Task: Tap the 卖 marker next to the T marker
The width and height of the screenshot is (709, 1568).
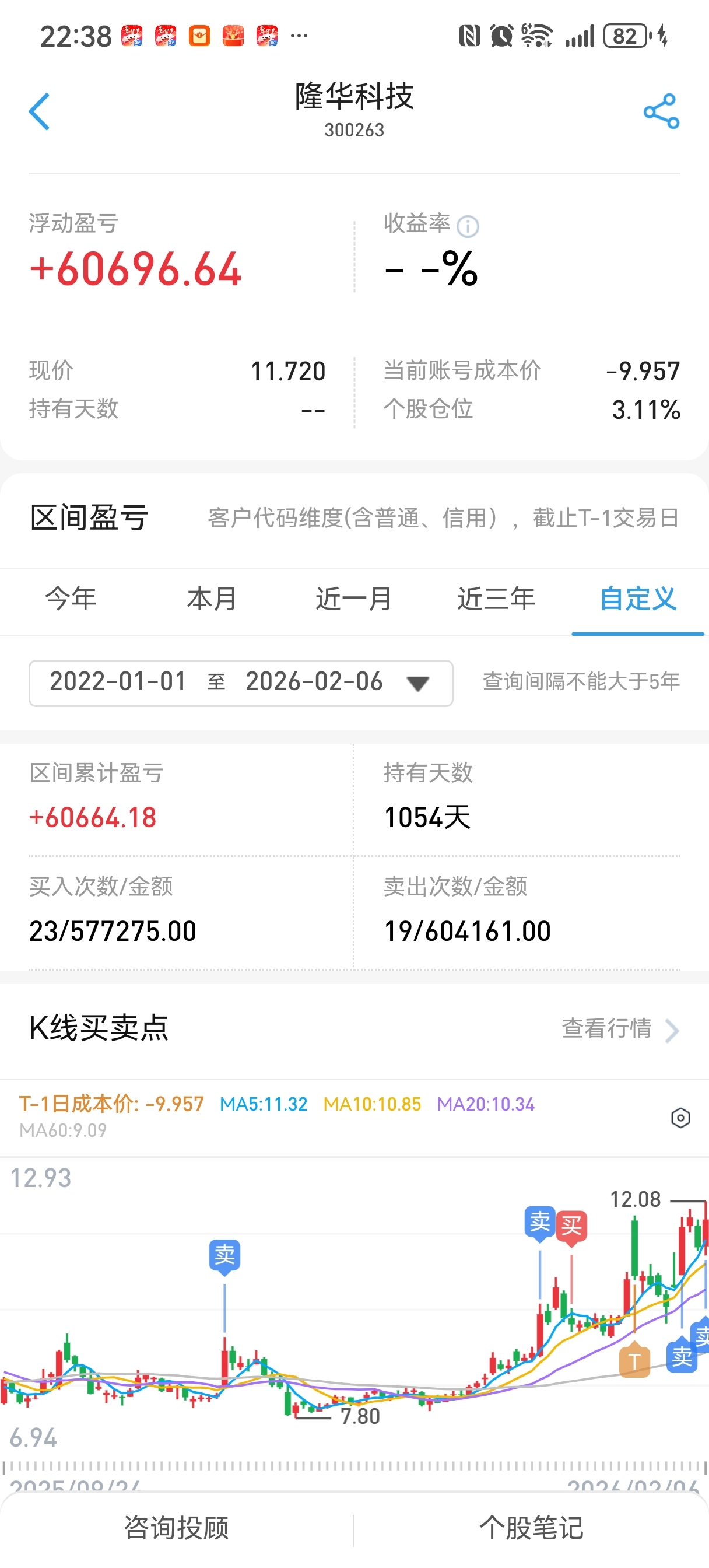Action: point(682,1354)
